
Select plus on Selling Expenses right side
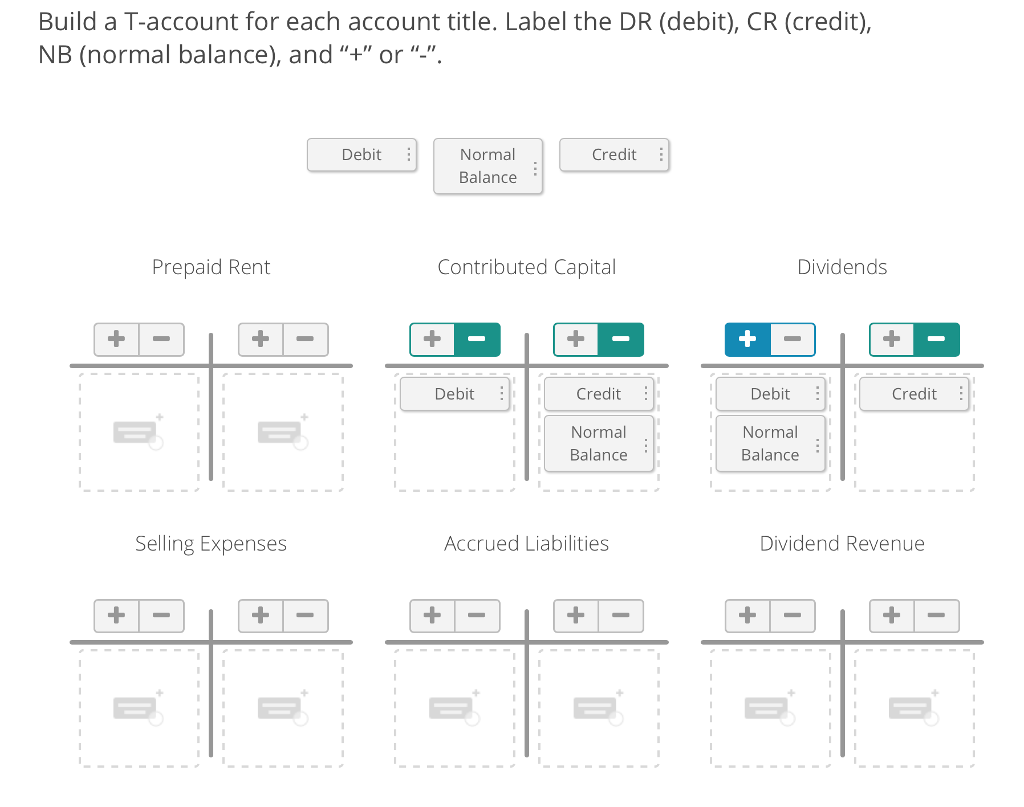(x=261, y=615)
